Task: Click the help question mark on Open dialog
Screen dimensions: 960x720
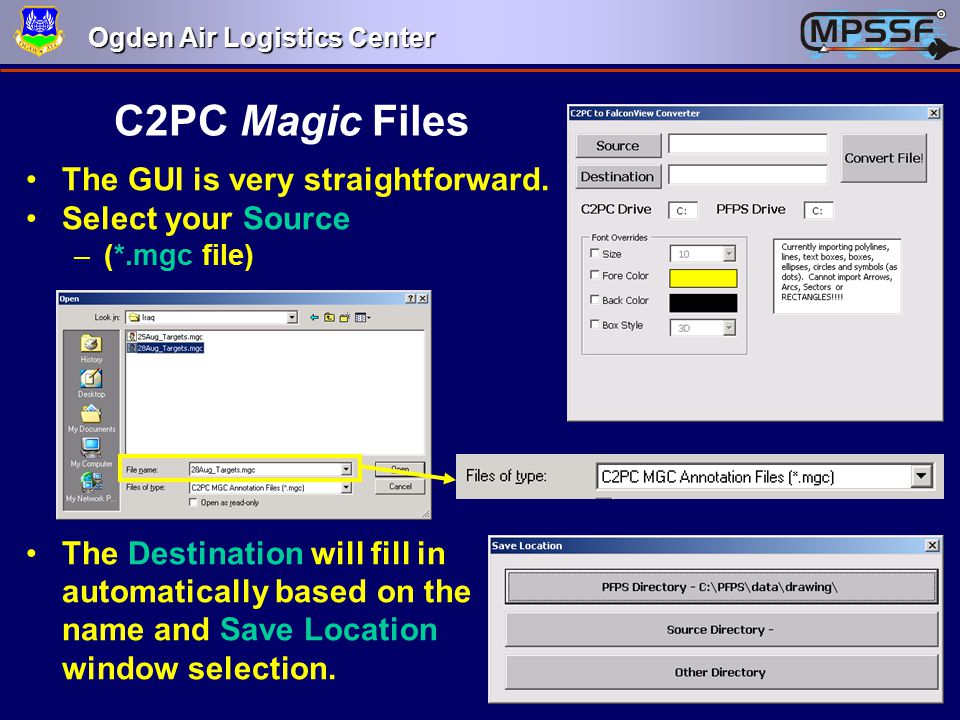Action: (410, 298)
